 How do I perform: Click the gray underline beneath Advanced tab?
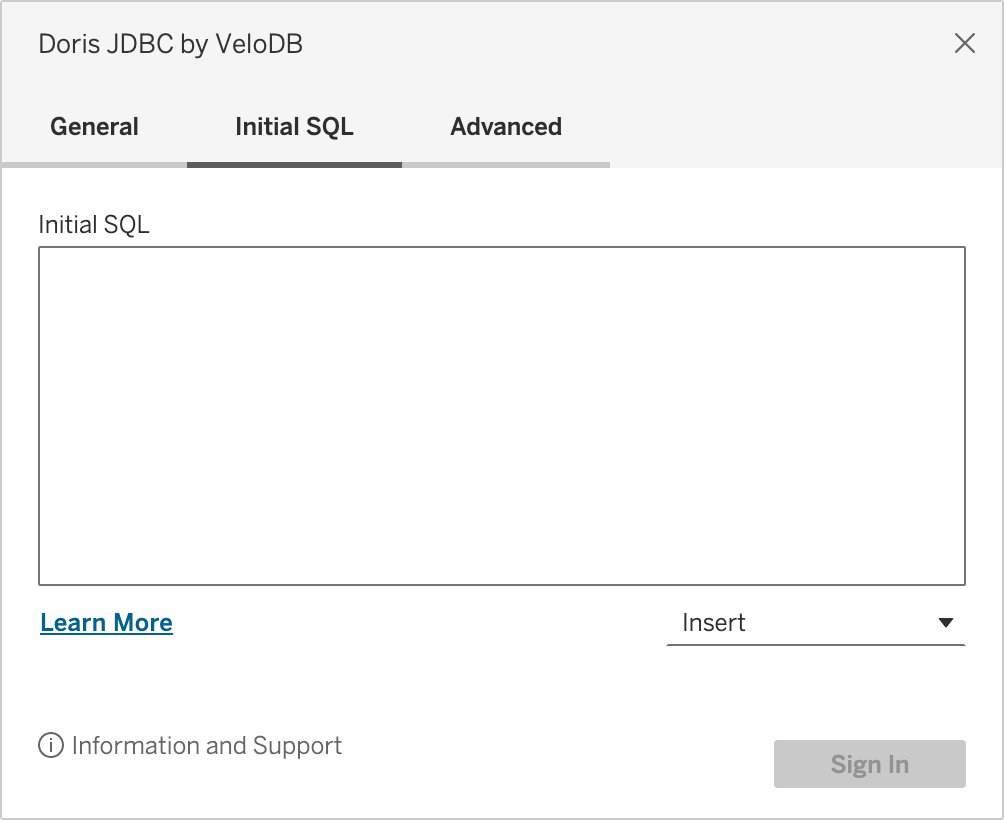[506, 164]
